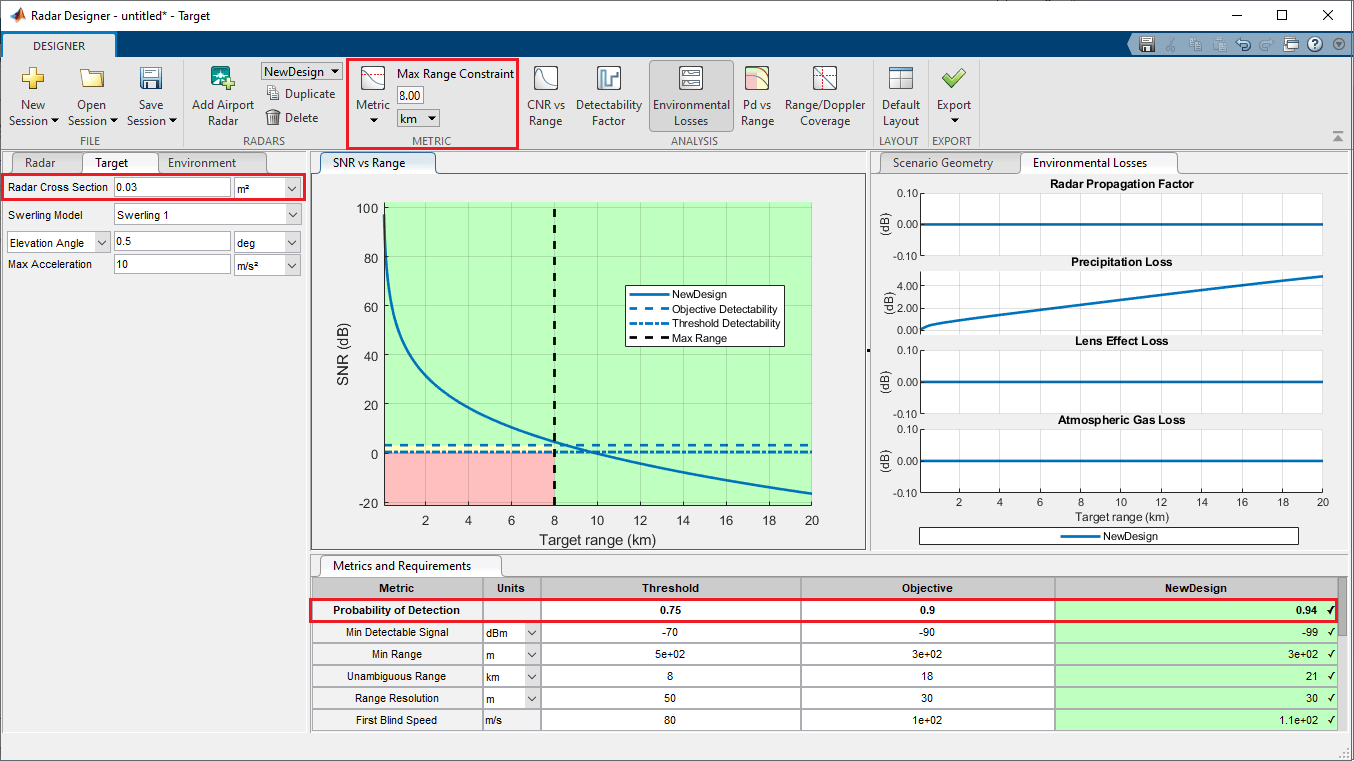1354x761 pixels.
Task: Click the Export checkmark icon
Action: 953,78
